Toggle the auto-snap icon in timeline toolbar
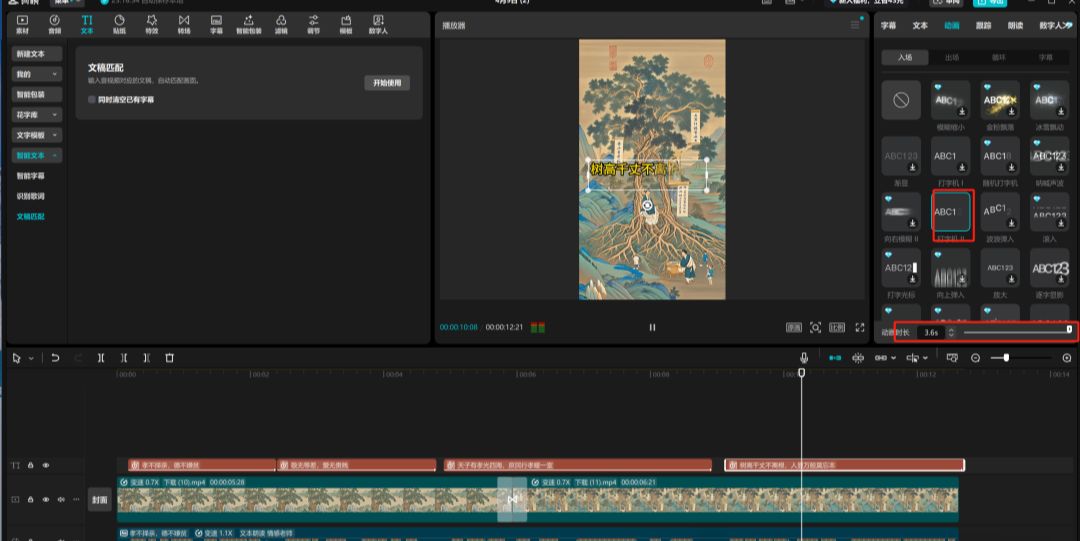 pos(858,358)
